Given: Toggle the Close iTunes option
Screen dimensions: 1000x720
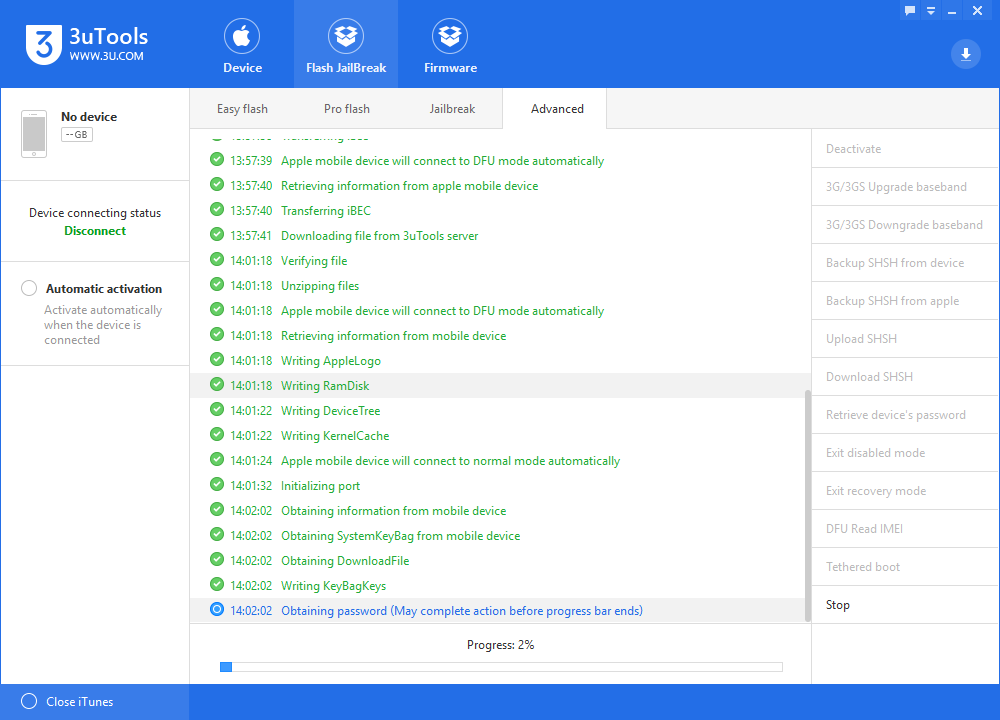Looking at the screenshot, I should (29, 701).
